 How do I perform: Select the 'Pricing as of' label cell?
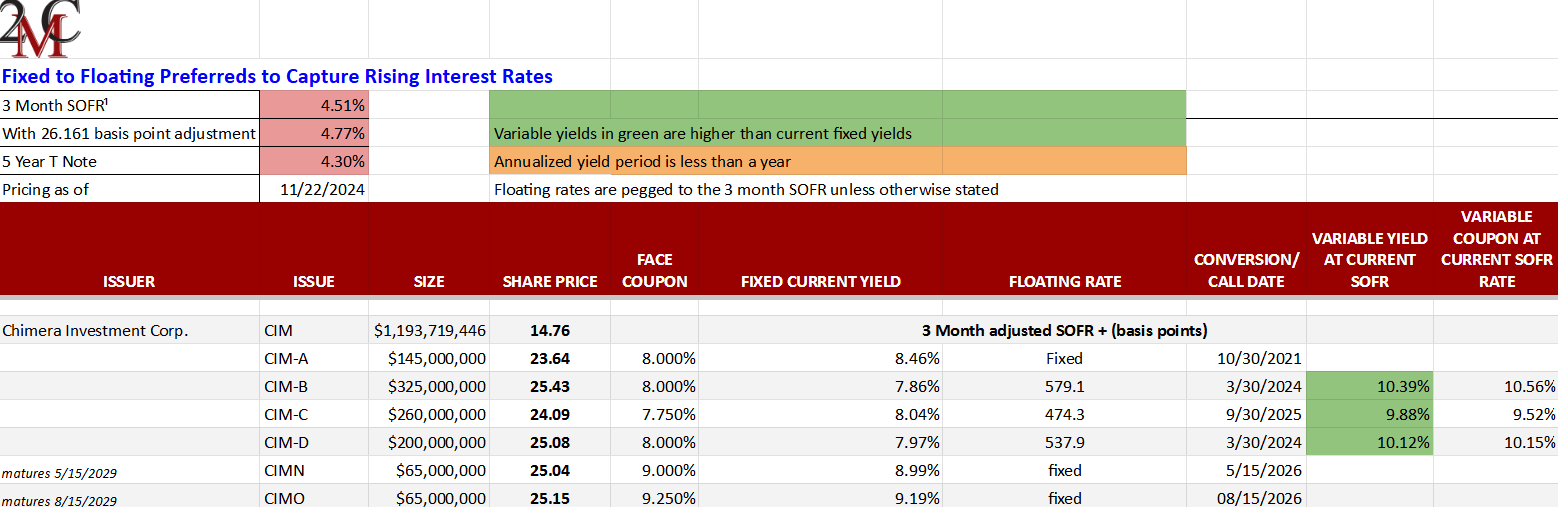tap(130, 189)
